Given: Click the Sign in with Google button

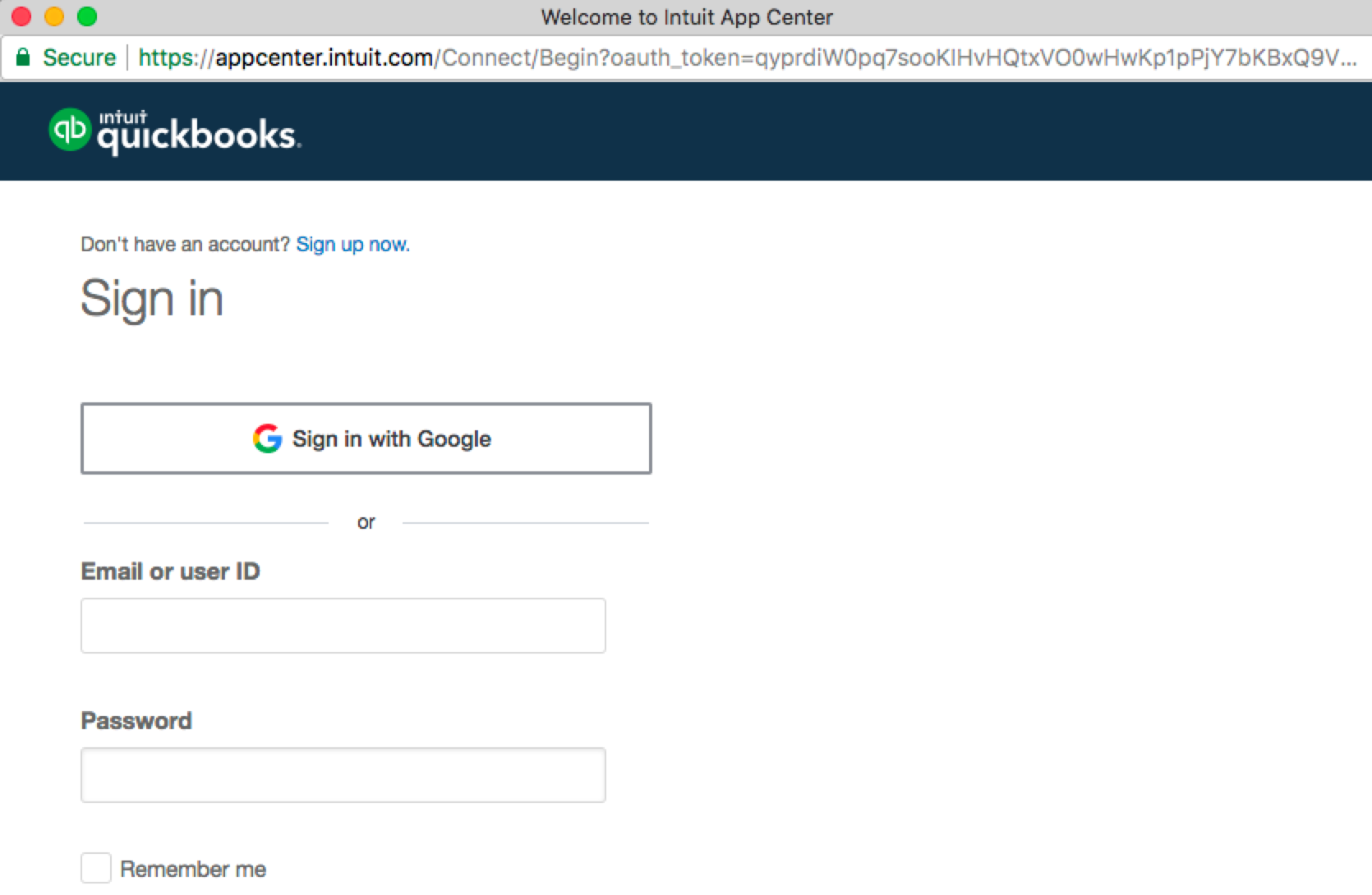Looking at the screenshot, I should coord(366,438).
